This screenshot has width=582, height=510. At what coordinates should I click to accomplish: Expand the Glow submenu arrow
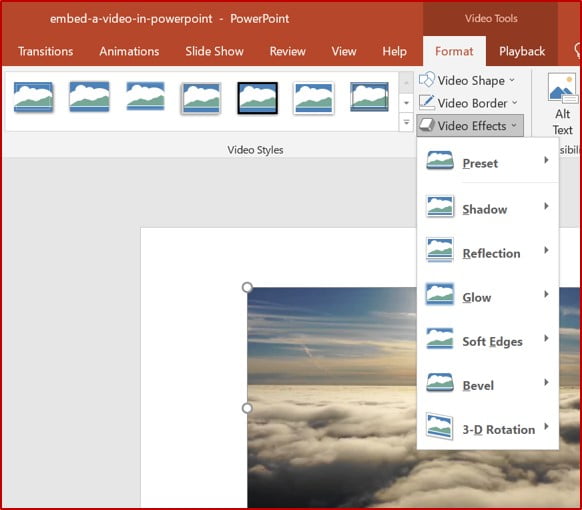546,294
